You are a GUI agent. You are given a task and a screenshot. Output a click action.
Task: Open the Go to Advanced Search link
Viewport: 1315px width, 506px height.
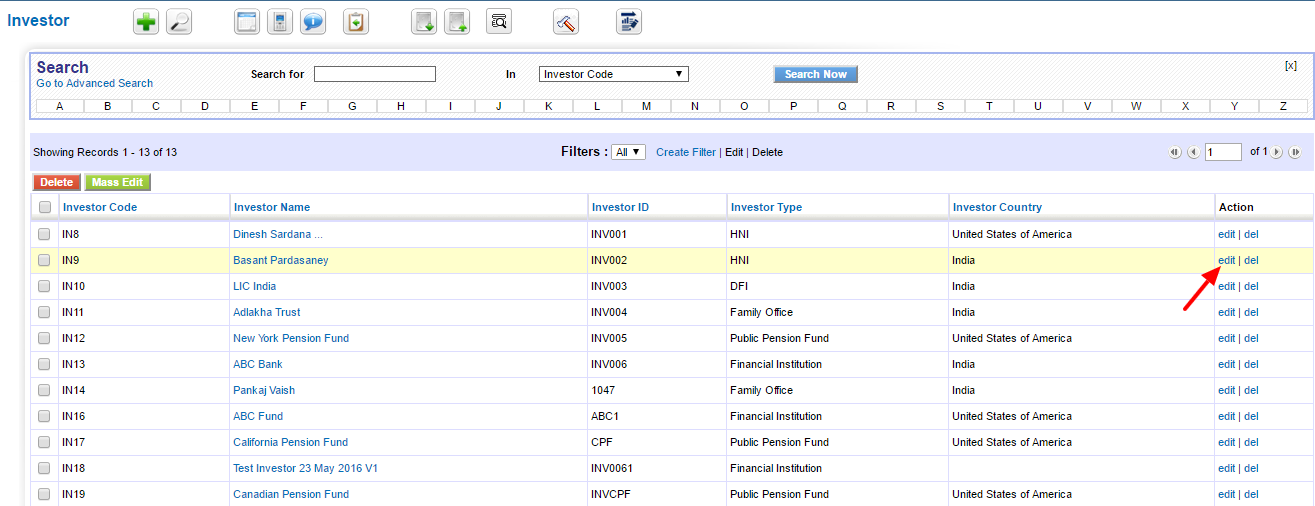[95, 83]
